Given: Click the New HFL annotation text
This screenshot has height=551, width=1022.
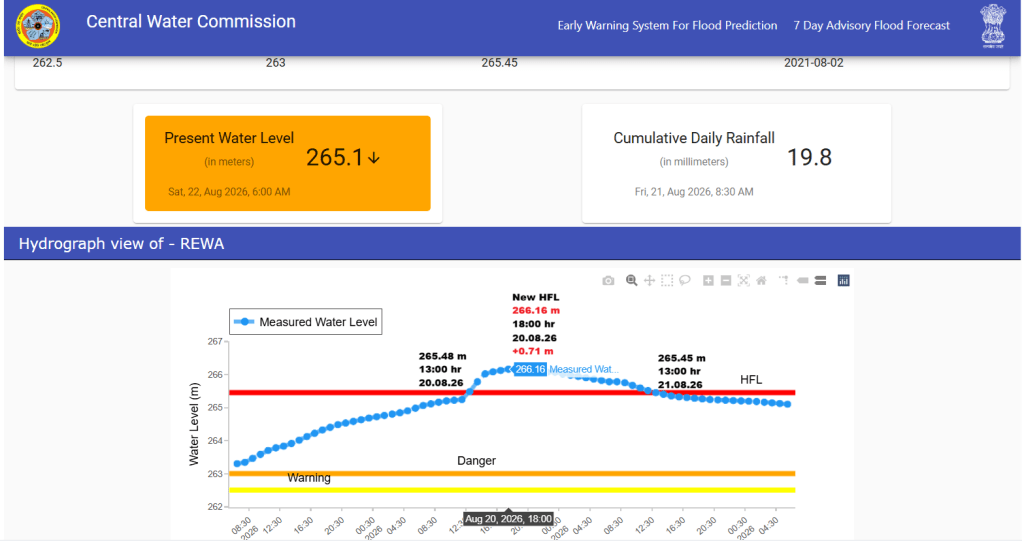Looking at the screenshot, I should [x=536, y=297].
